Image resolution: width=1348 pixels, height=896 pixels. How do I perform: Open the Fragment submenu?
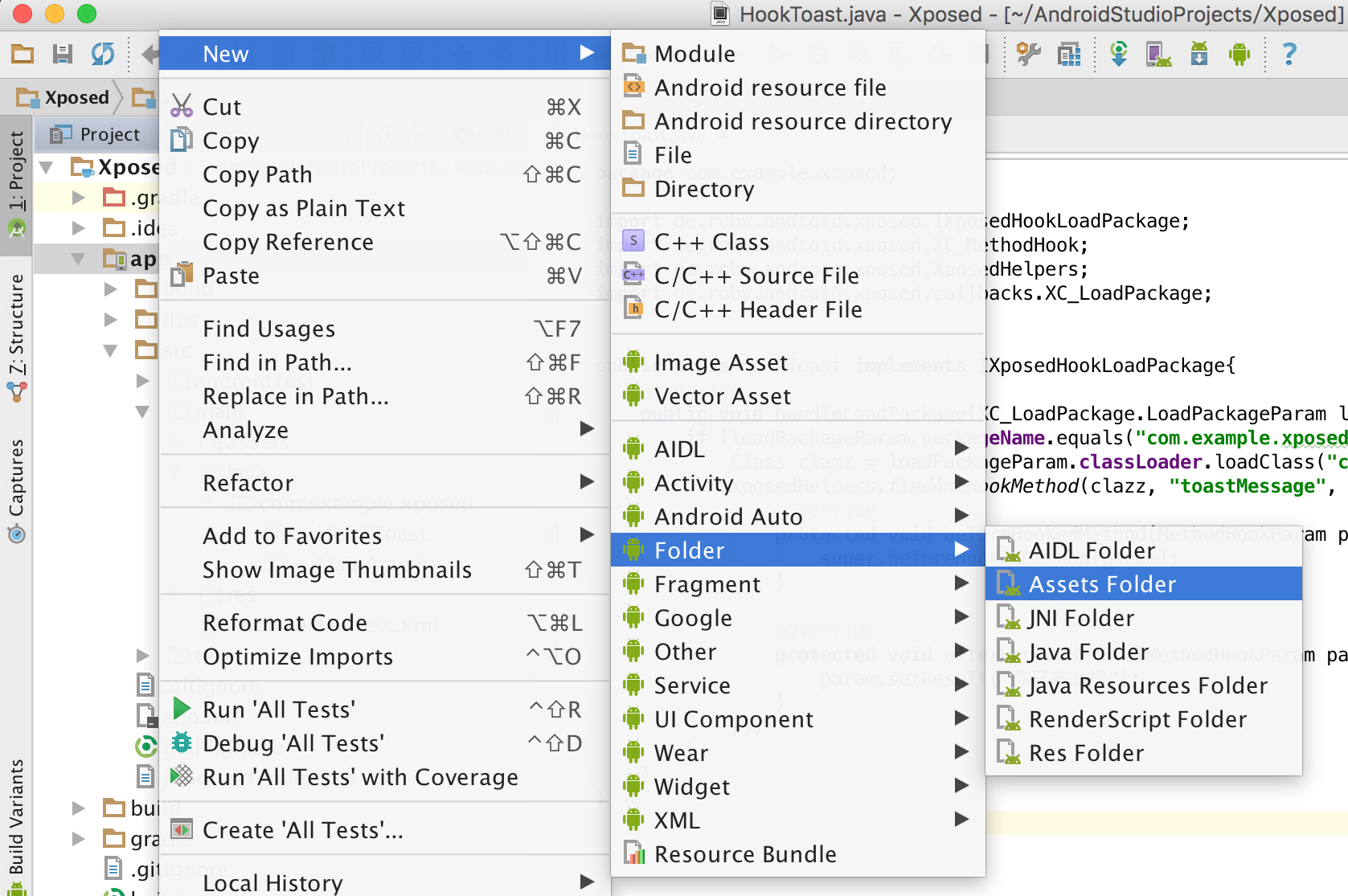[x=798, y=584]
